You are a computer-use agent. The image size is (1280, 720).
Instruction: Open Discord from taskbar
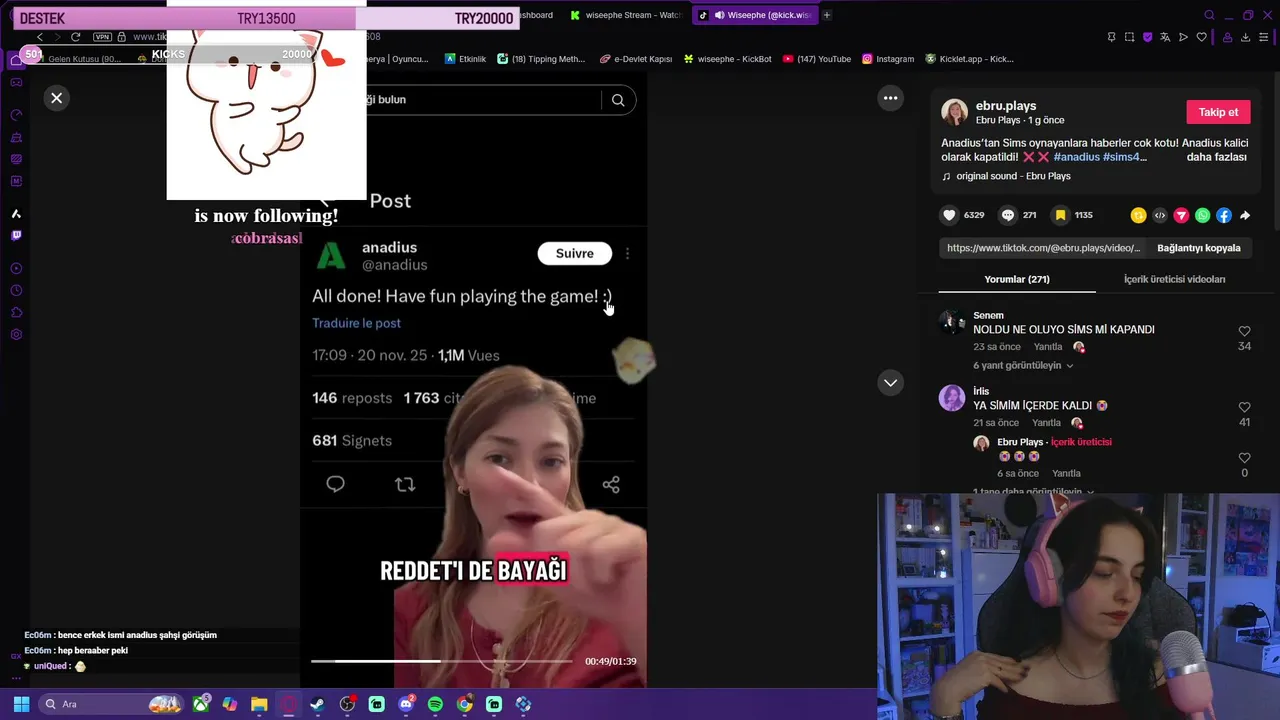[x=406, y=704]
